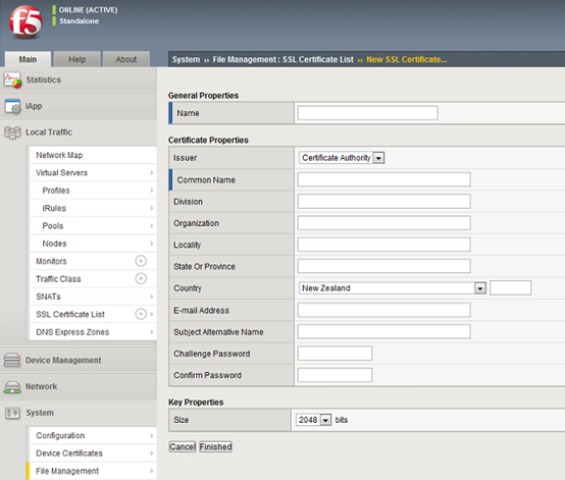Viewport: 565px width, 480px height.
Task: Switch to the Help tab
Action: tap(77, 59)
